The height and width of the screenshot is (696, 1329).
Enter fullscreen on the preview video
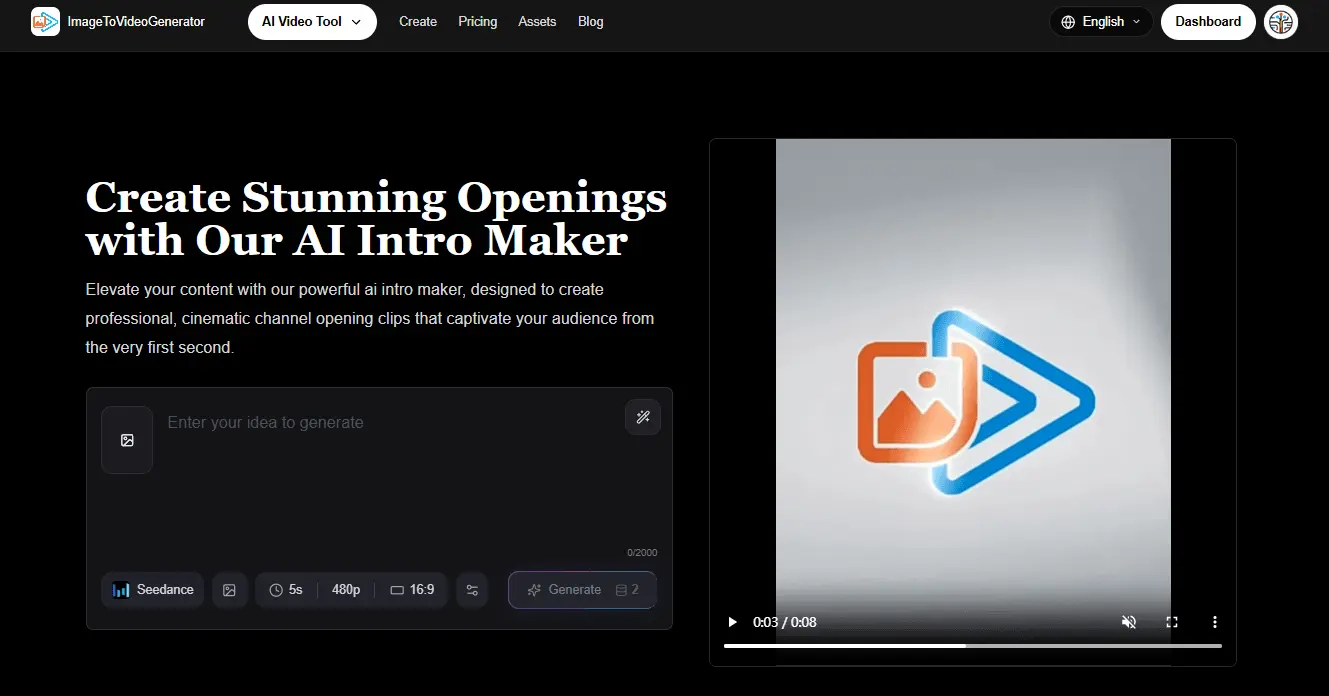point(1172,622)
